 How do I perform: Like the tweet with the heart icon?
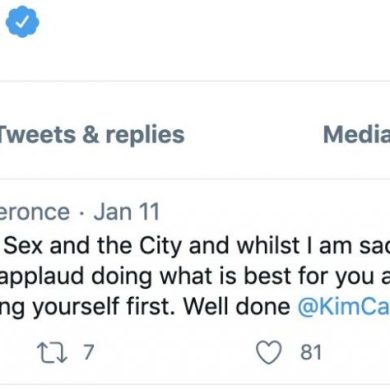tap(269, 353)
